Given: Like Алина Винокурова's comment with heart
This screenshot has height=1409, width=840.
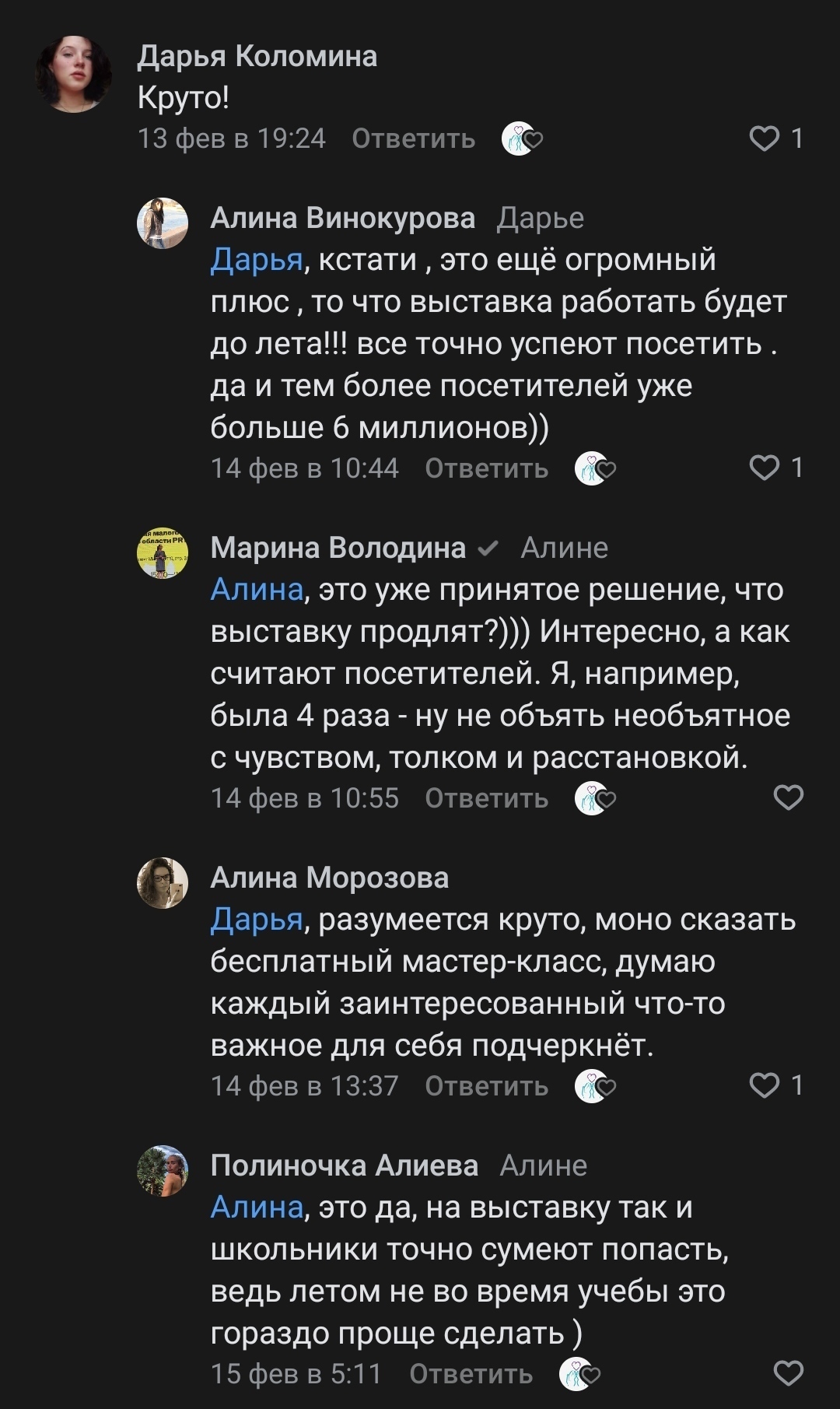Looking at the screenshot, I should [x=764, y=468].
